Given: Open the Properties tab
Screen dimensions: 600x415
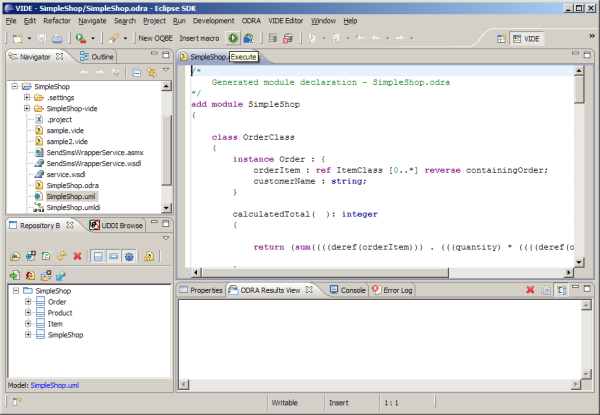Looking at the screenshot, I should [201, 290].
